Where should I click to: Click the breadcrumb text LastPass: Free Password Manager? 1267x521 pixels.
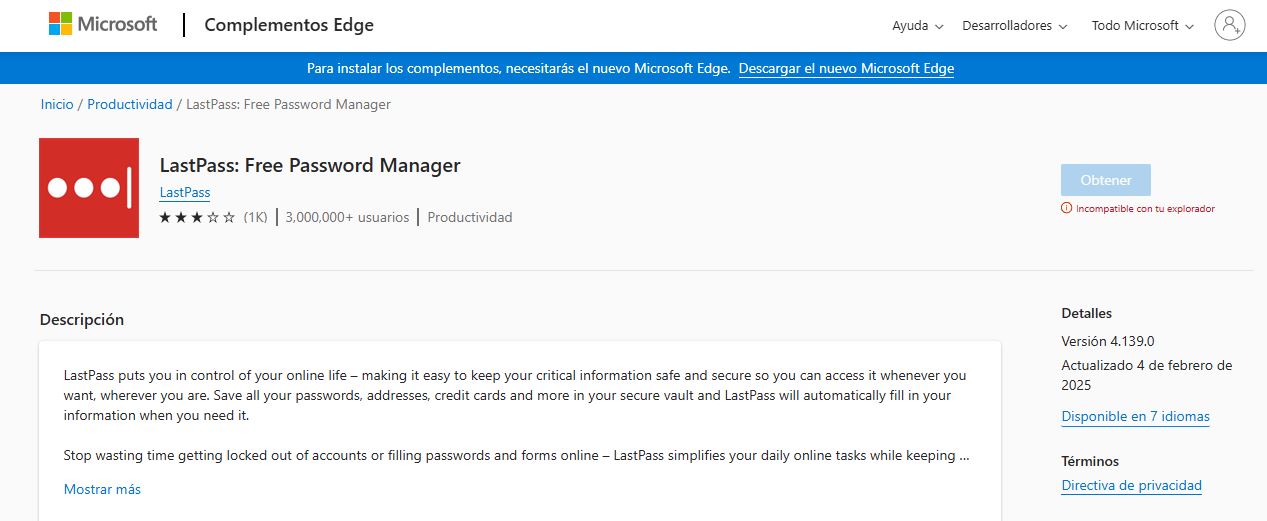click(289, 104)
